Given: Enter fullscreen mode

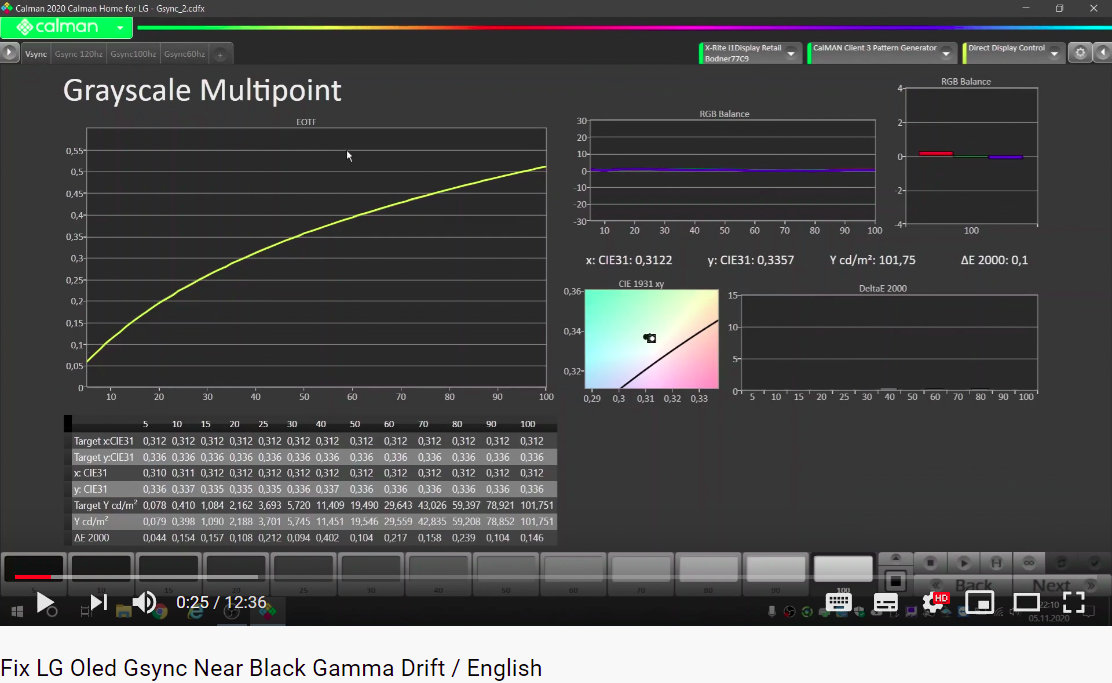Looking at the screenshot, I should click(x=1073, y=602).
